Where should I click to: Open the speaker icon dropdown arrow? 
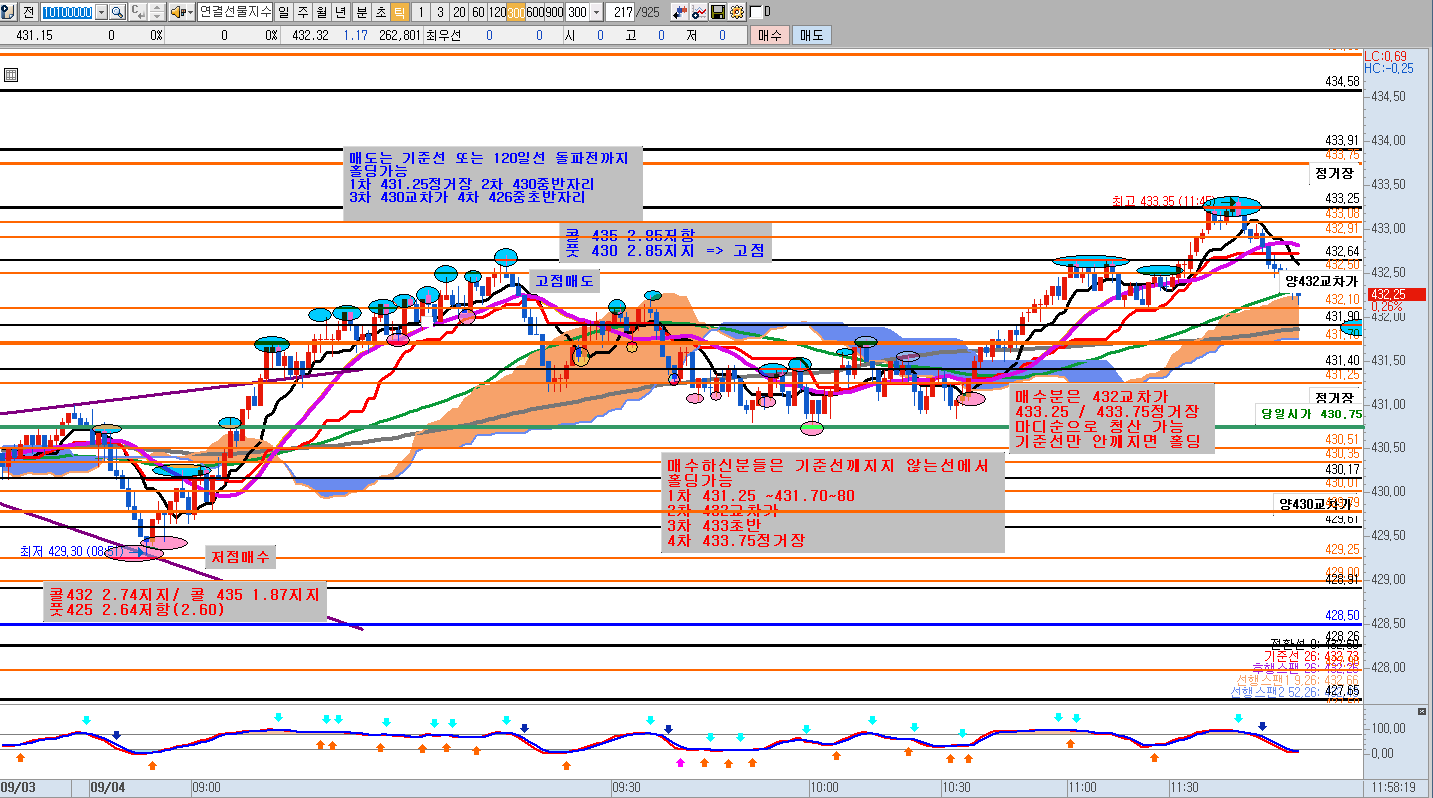(189, 12)
